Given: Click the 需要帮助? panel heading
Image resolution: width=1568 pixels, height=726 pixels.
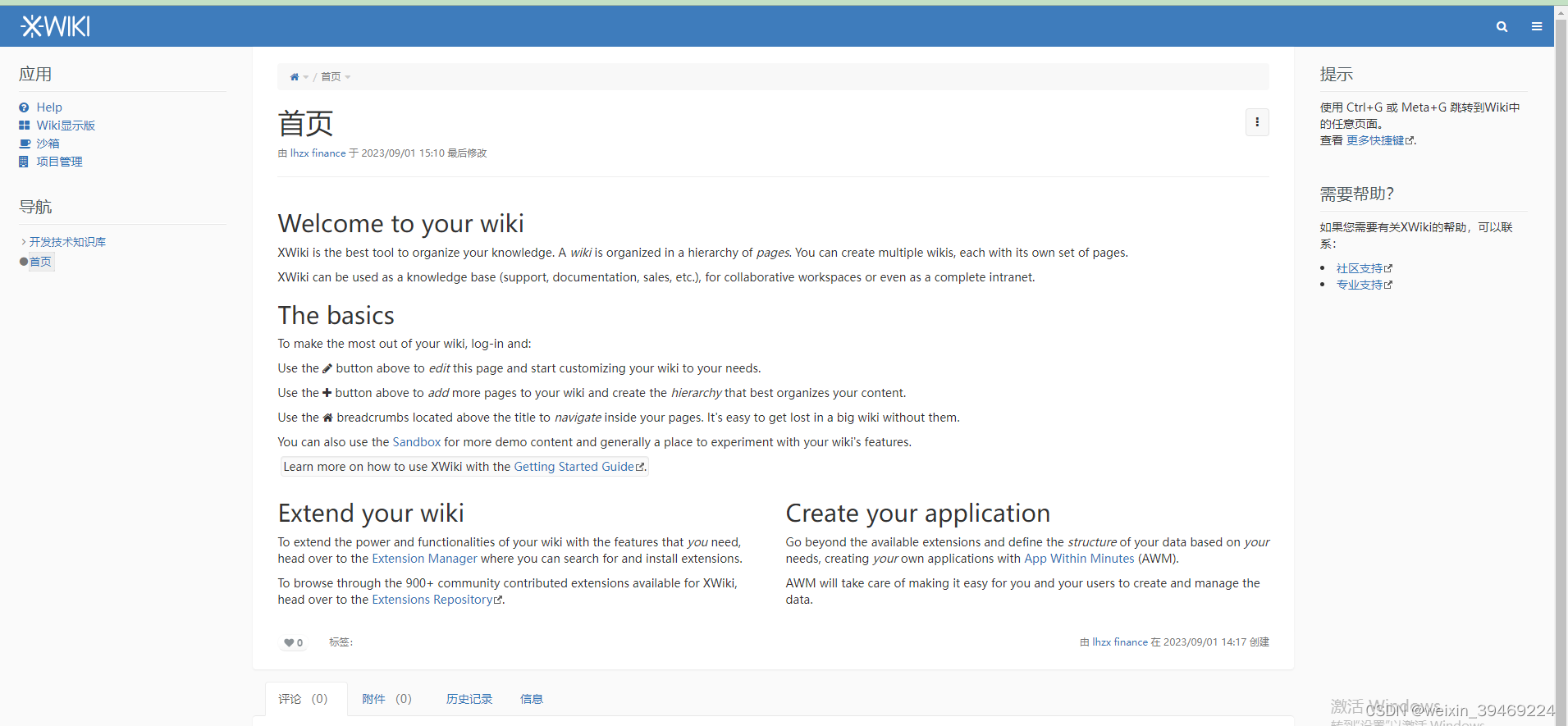Looking at the screenshot, I should point(1357,194).
